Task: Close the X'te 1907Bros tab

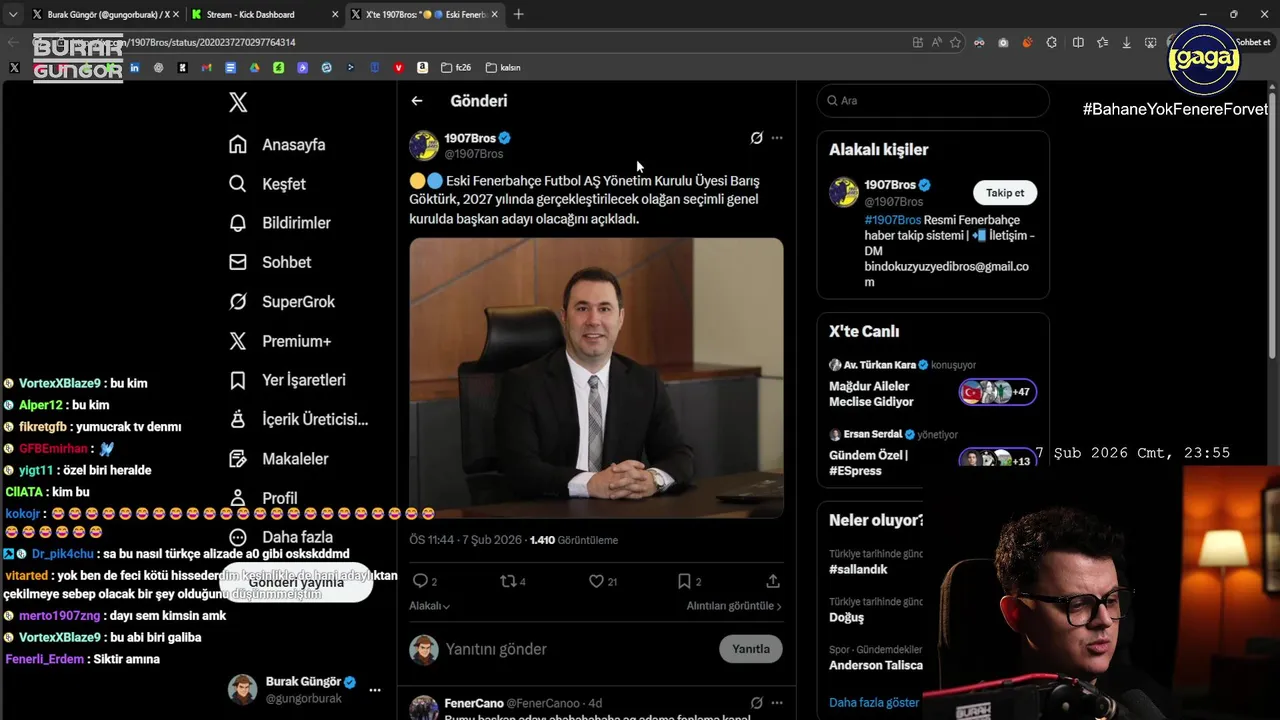Action: click(x=492, y=15)
